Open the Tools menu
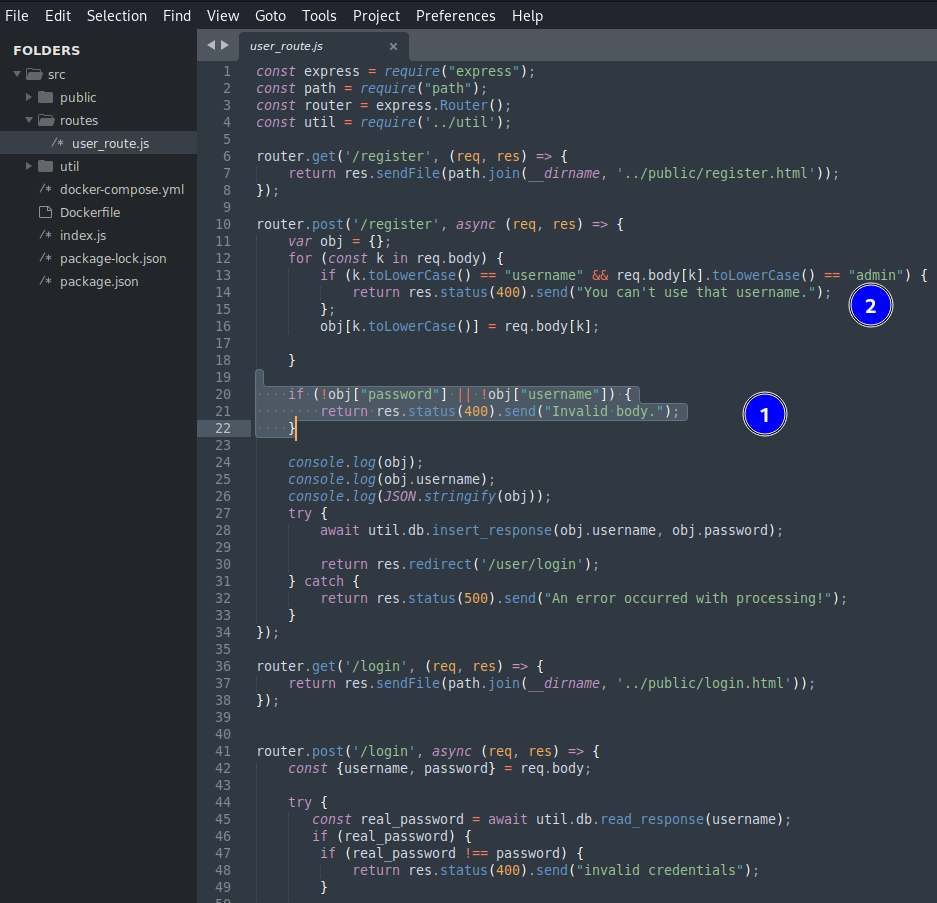The width and height of the screenshot is (937, 903). tap(319, 16)
